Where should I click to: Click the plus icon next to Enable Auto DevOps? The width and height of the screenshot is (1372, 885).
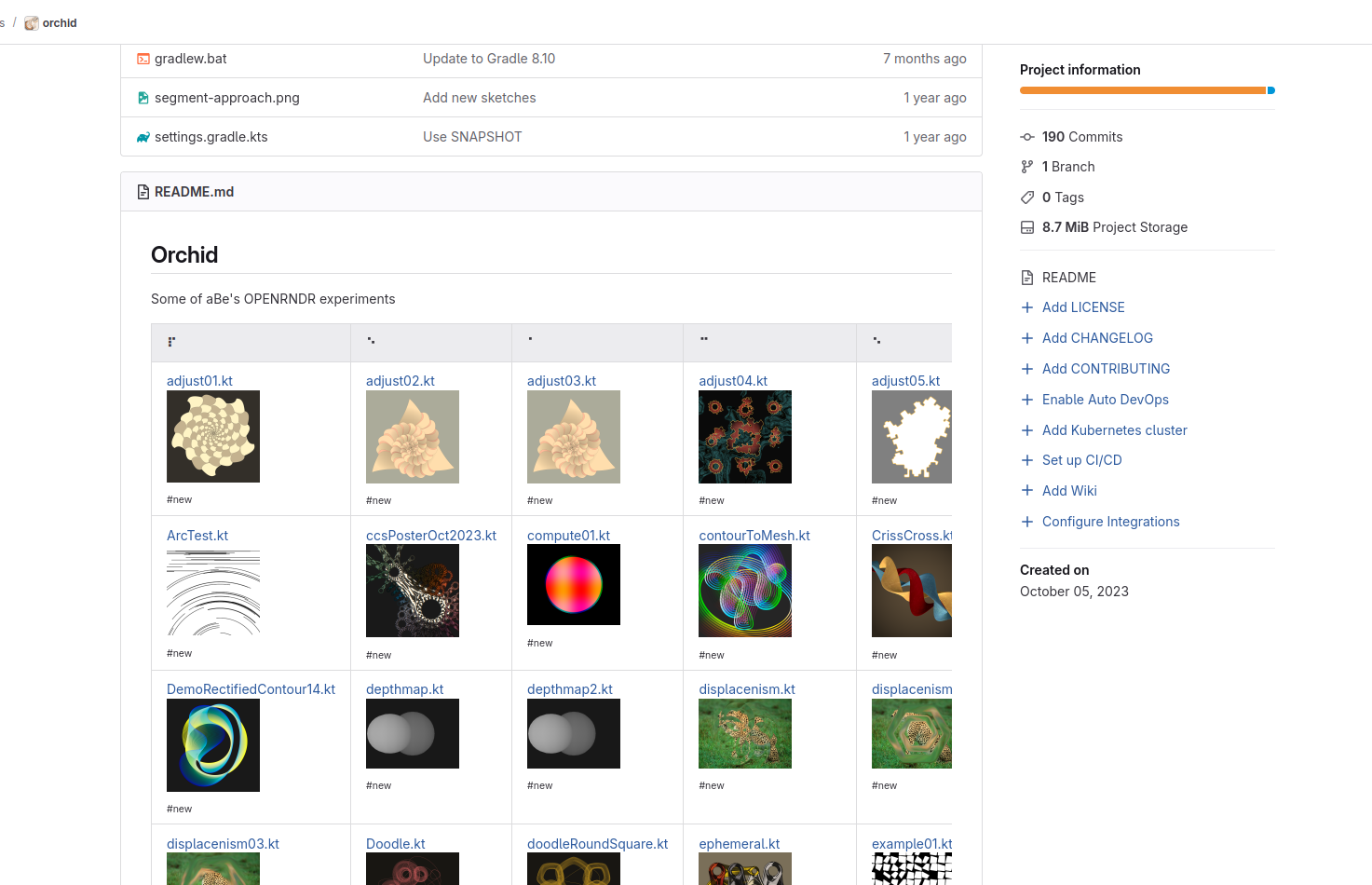(1027, 400)
